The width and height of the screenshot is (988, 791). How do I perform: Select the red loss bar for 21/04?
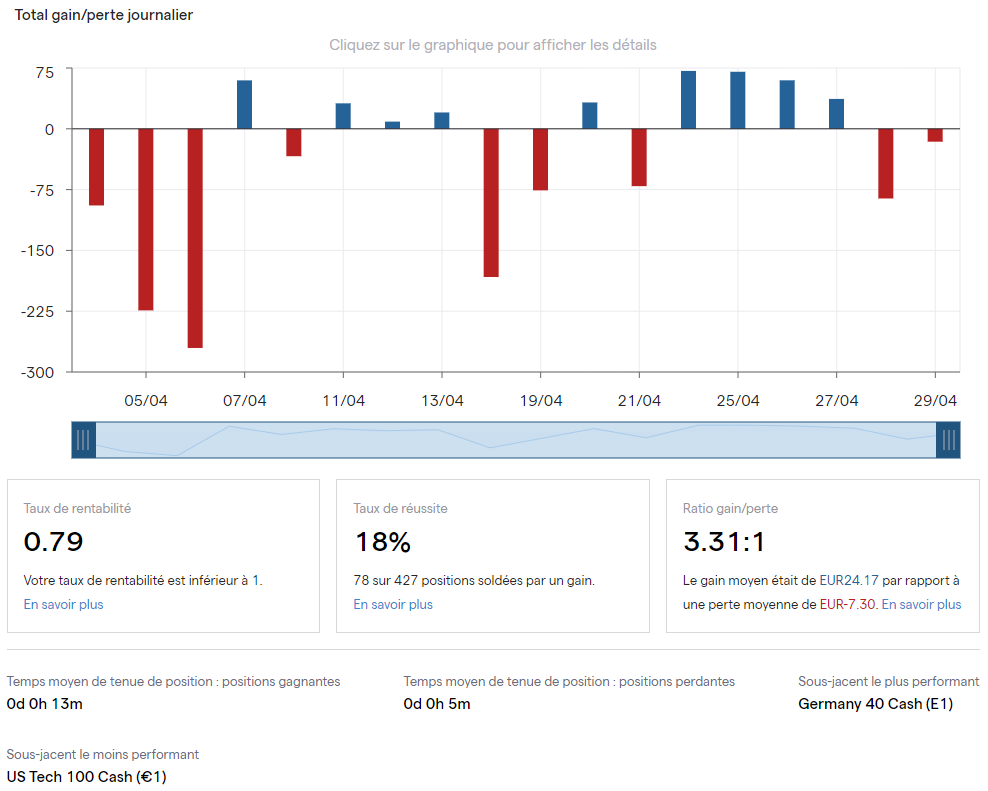639,157
